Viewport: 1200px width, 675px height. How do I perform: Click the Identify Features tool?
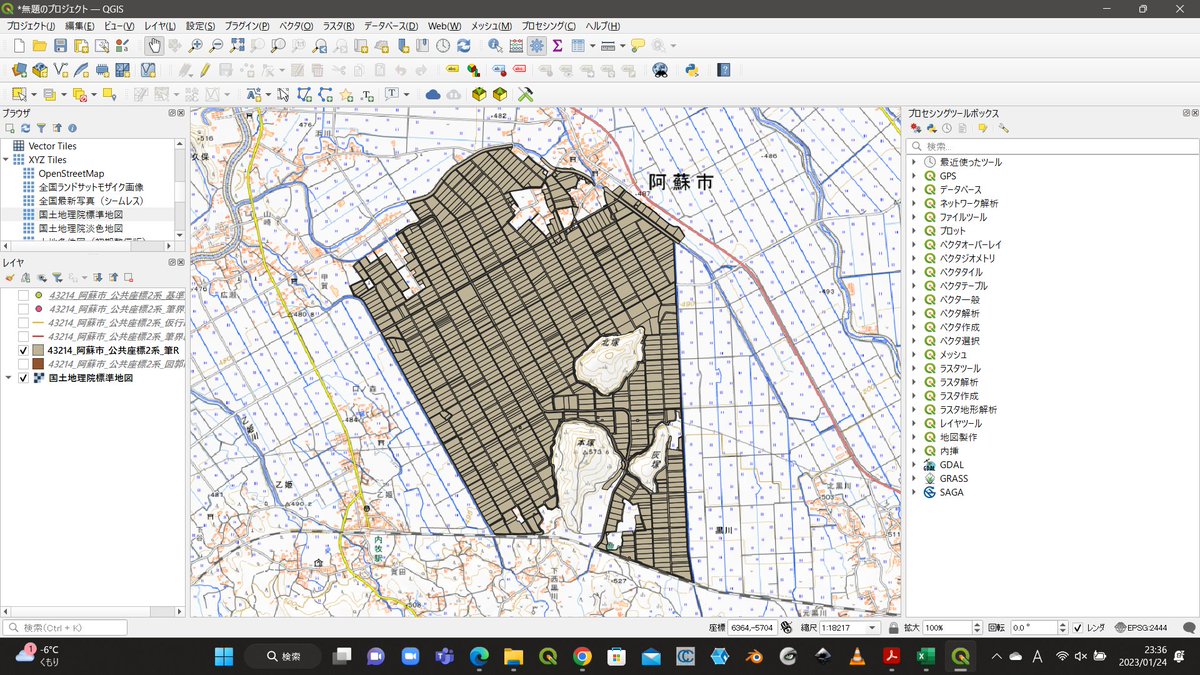coord(495,46)
